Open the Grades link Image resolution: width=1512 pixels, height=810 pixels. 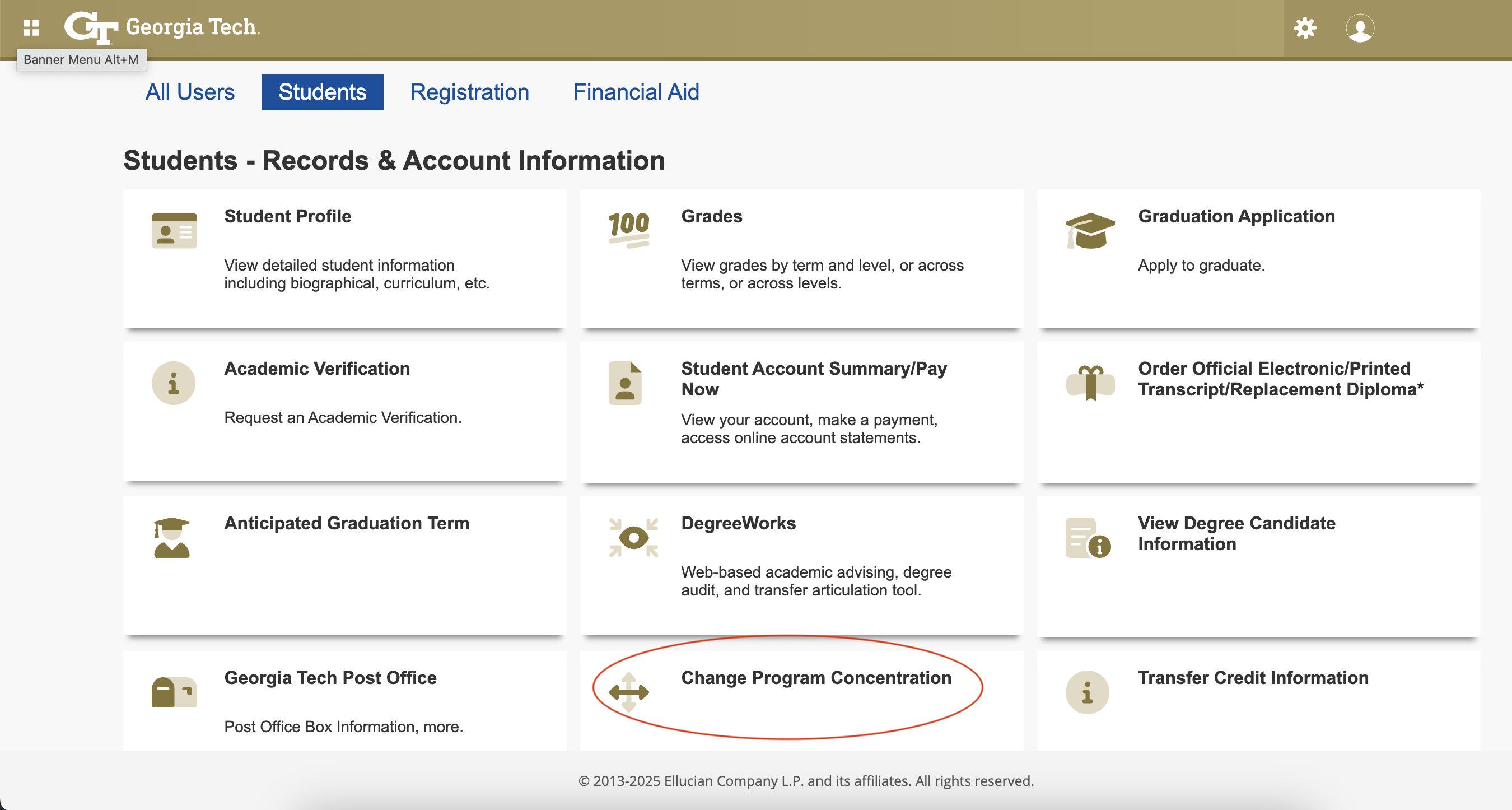pyautogui.click(x=711, y=216)
